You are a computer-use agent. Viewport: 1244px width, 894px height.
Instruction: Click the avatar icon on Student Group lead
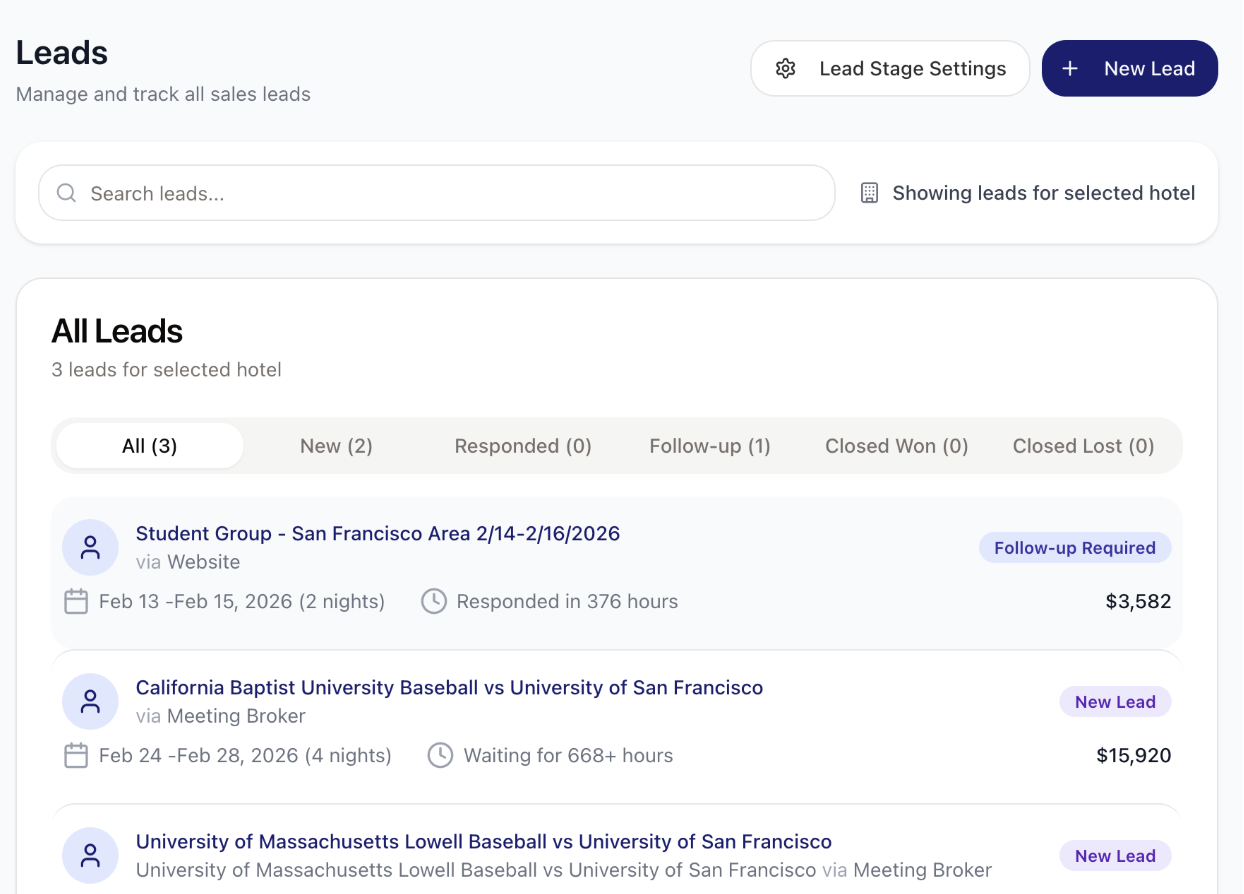(x=90, y=547)
